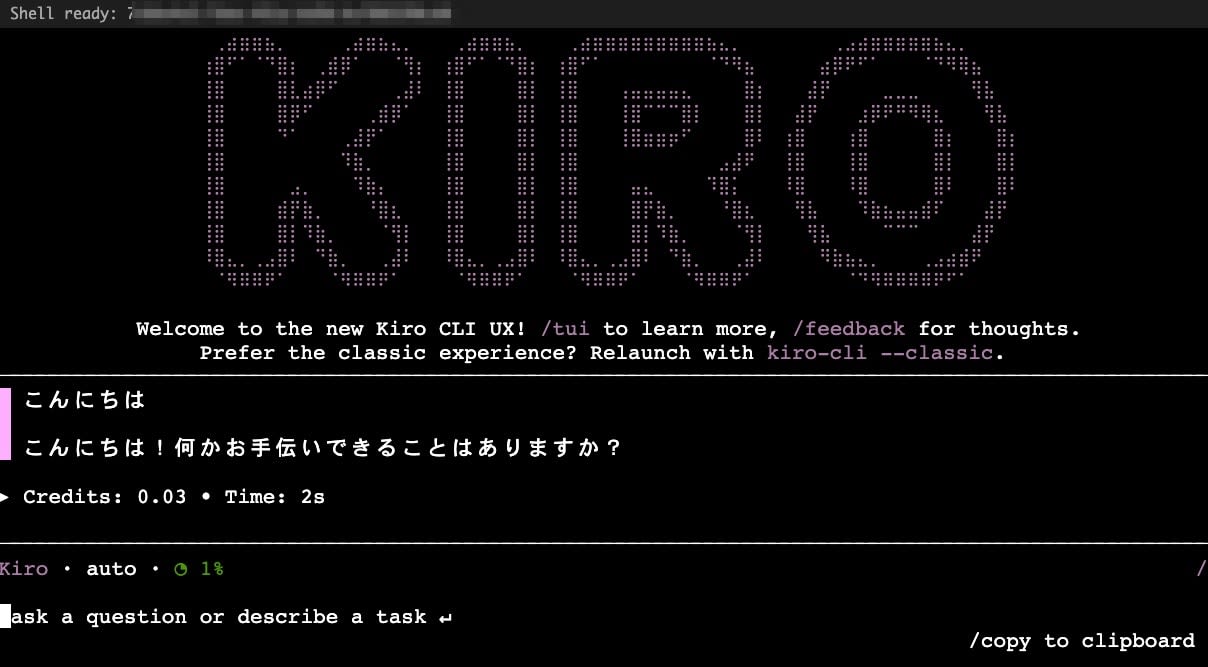Expand the Credits and Time disclosure triangle
Image resolution: width=1208 pixels, height=667 pixels.
(5, 496)
